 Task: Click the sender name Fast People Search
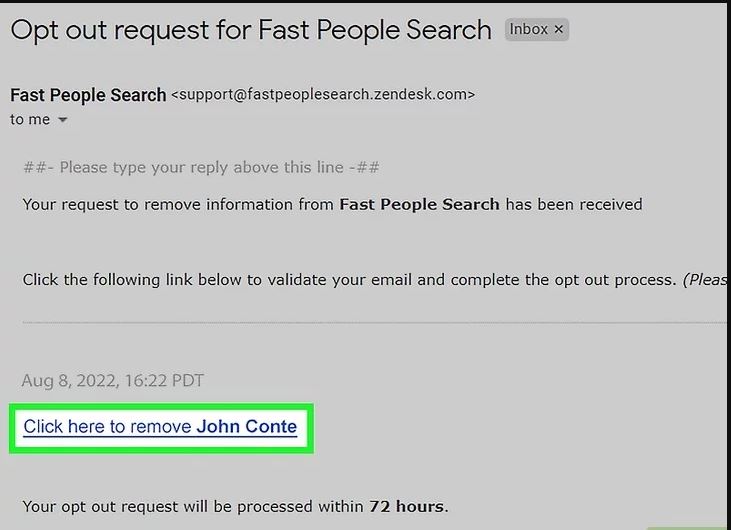pos(88,95)
